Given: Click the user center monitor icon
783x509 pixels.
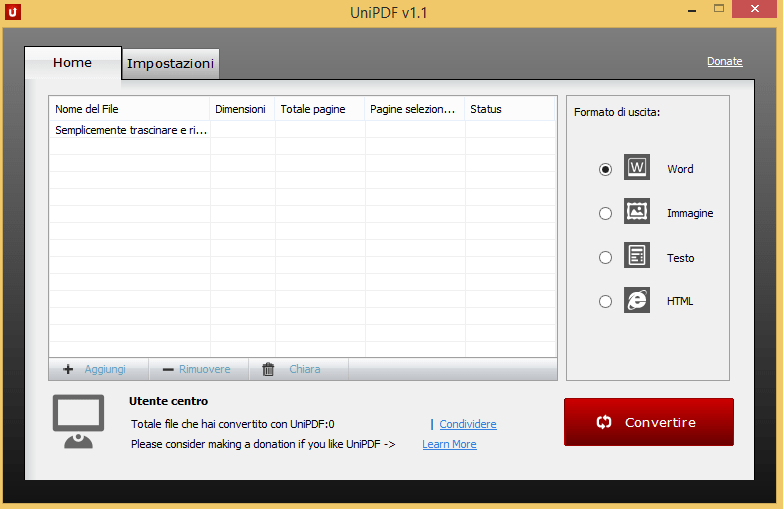Looking at the screenshot, I should click(78, 422).
